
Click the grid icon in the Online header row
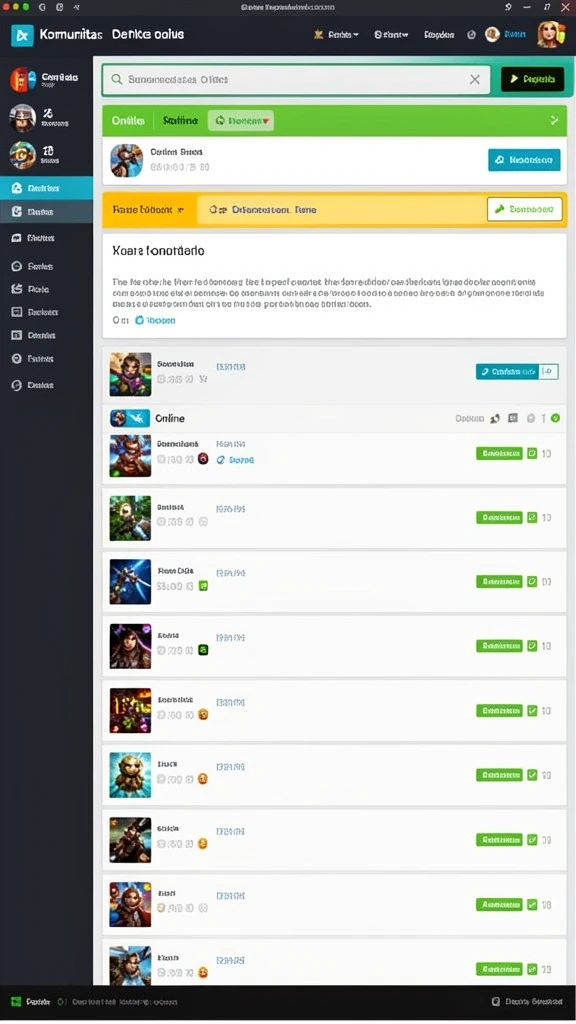(513, 418)
